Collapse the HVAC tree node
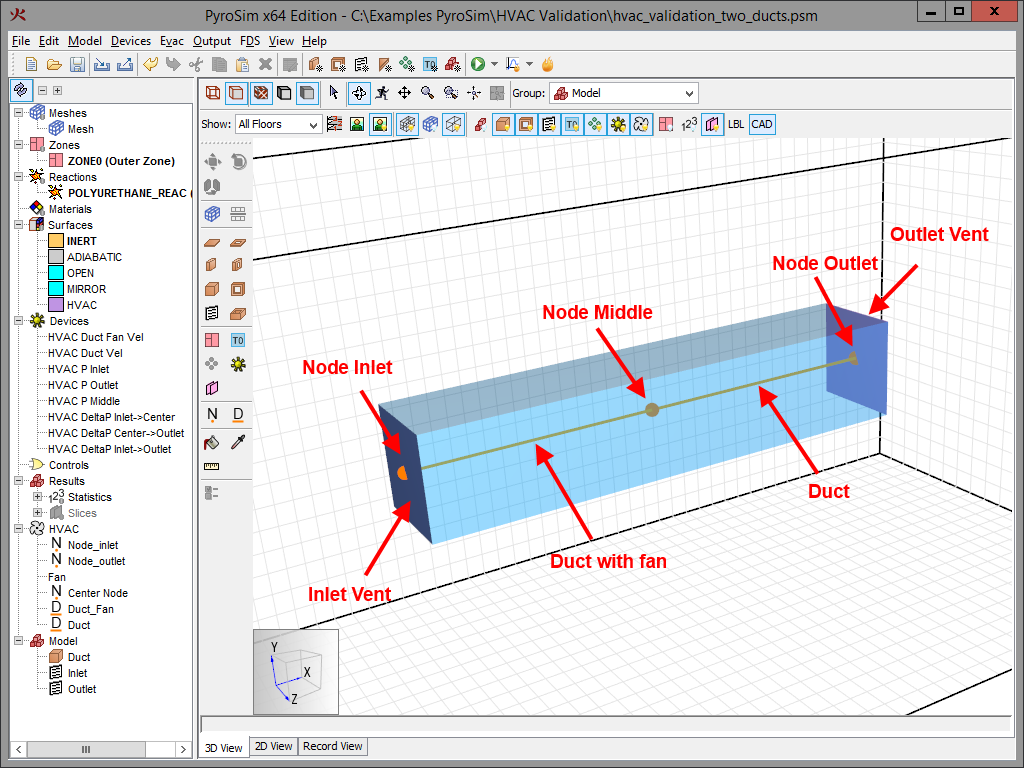The height and width of the screenshot is (768, 1024). click(19, 528)
